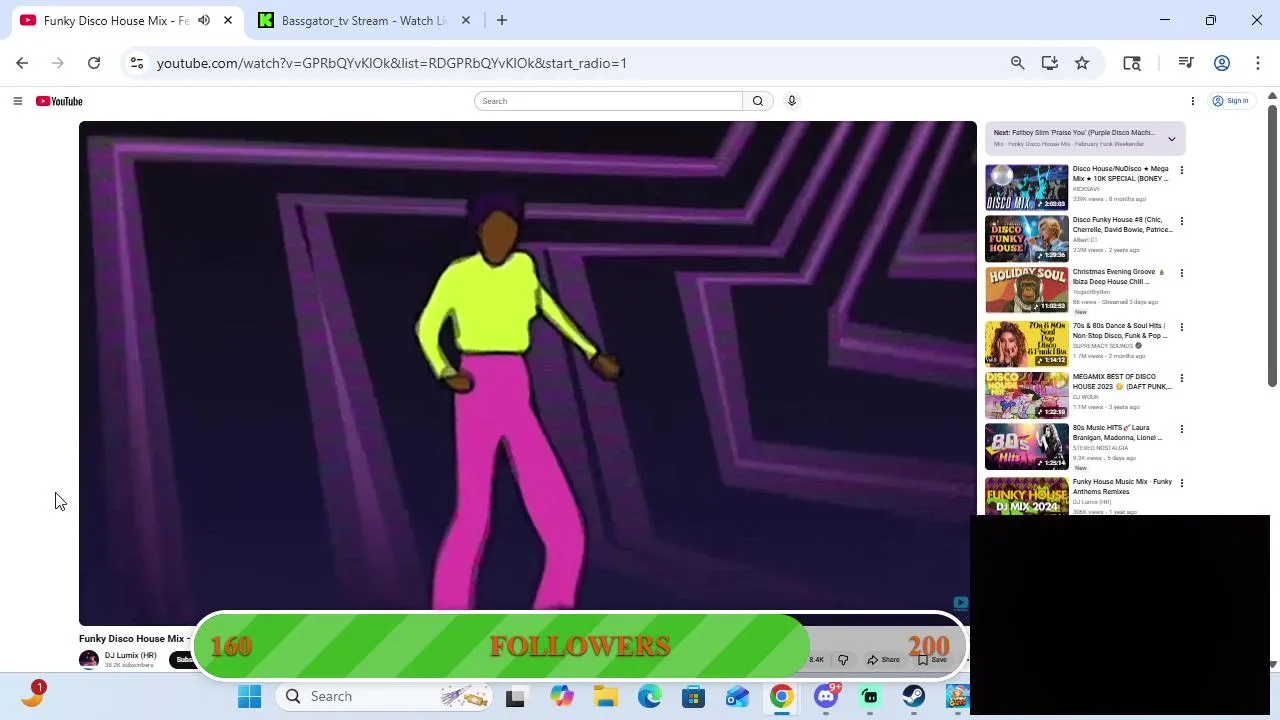Go back to the previous page
The height and width of the screenshot is (720, 1280).
tap(22, 63)
